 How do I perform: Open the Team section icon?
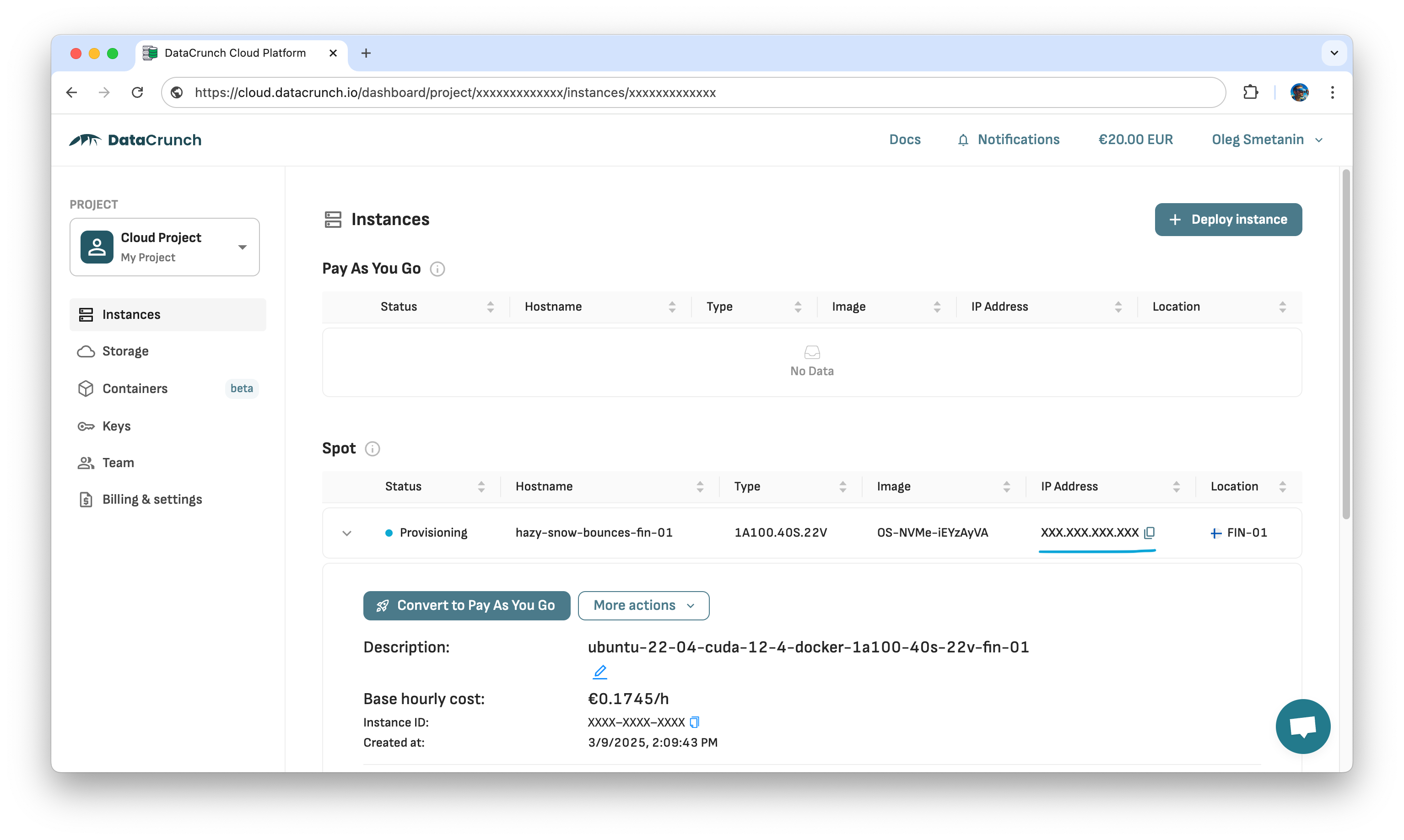point(86,463)
